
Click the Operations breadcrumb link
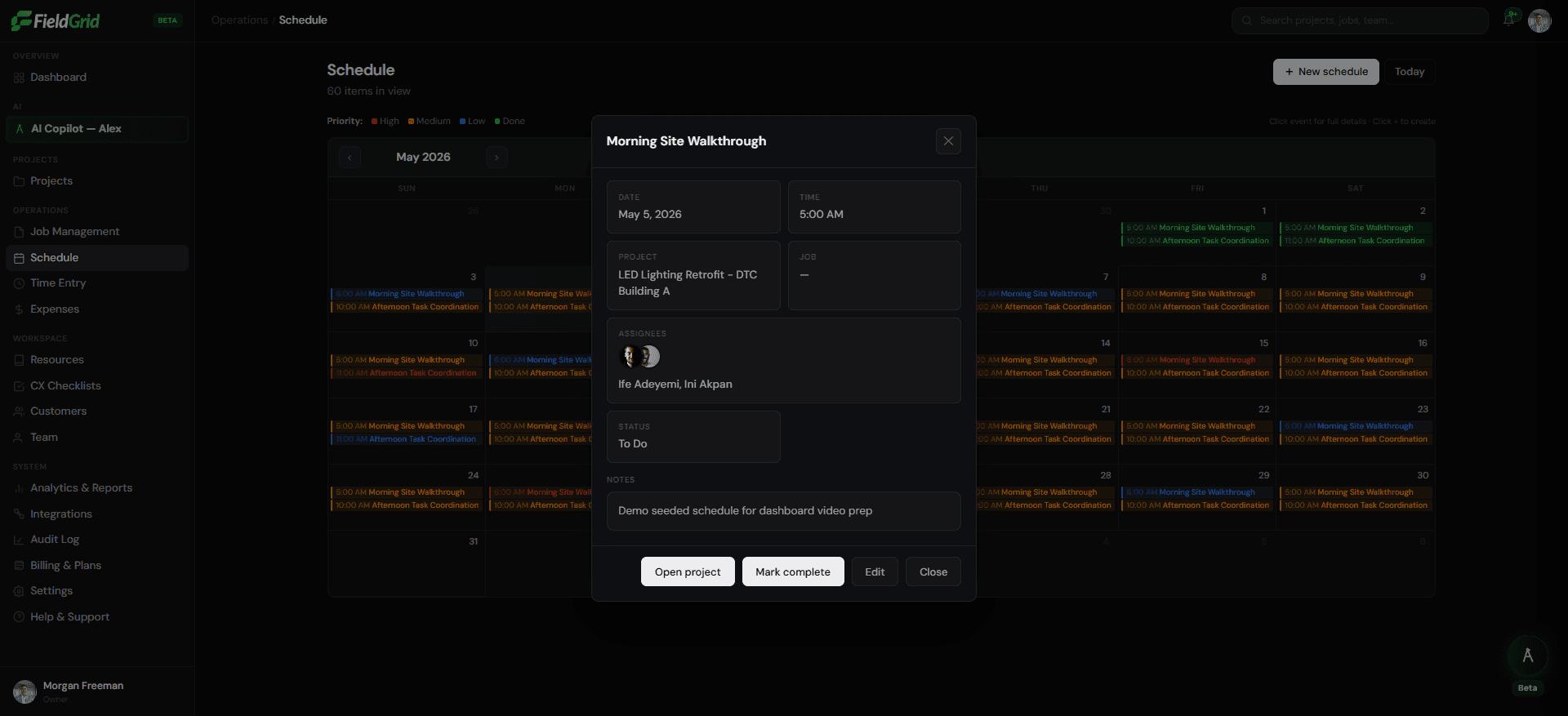point(239,20)
